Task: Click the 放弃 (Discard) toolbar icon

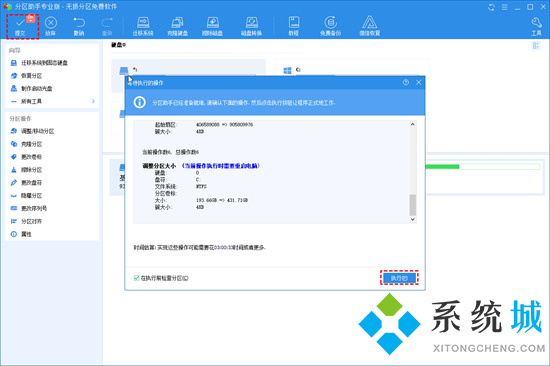Action: 51,26
